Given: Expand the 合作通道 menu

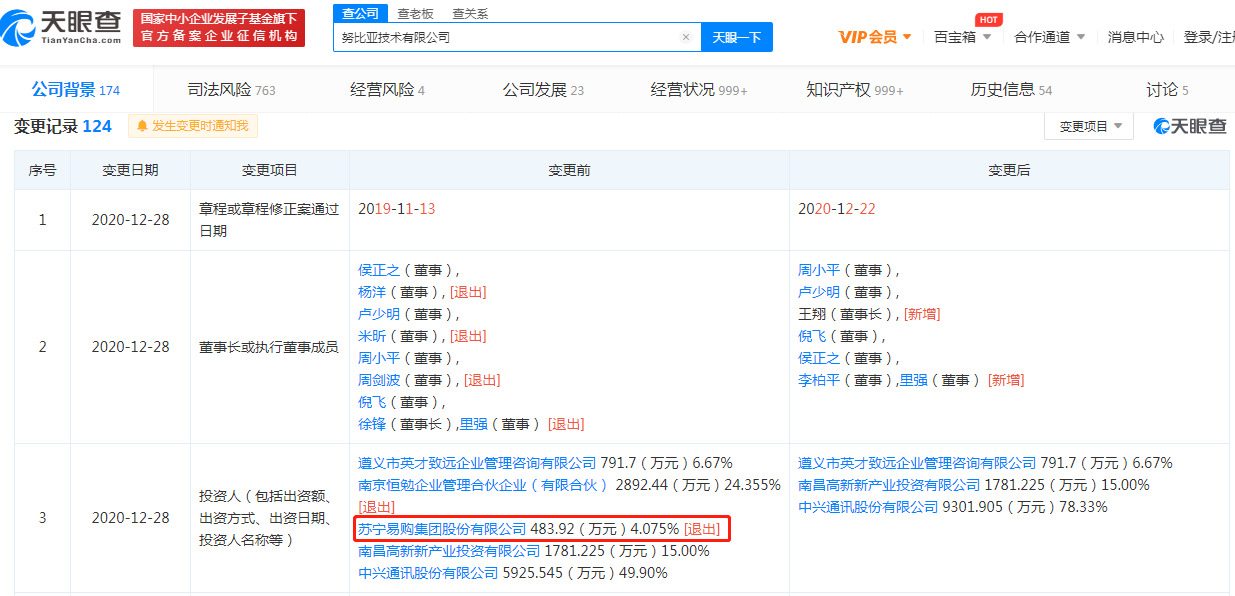Looking at the screenshot, I should (1049, 37).
